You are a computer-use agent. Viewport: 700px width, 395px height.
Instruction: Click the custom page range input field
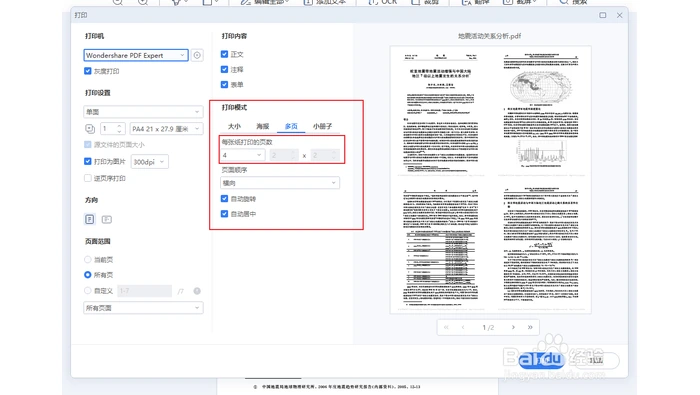pyautogui.click(x=145, y=291)
